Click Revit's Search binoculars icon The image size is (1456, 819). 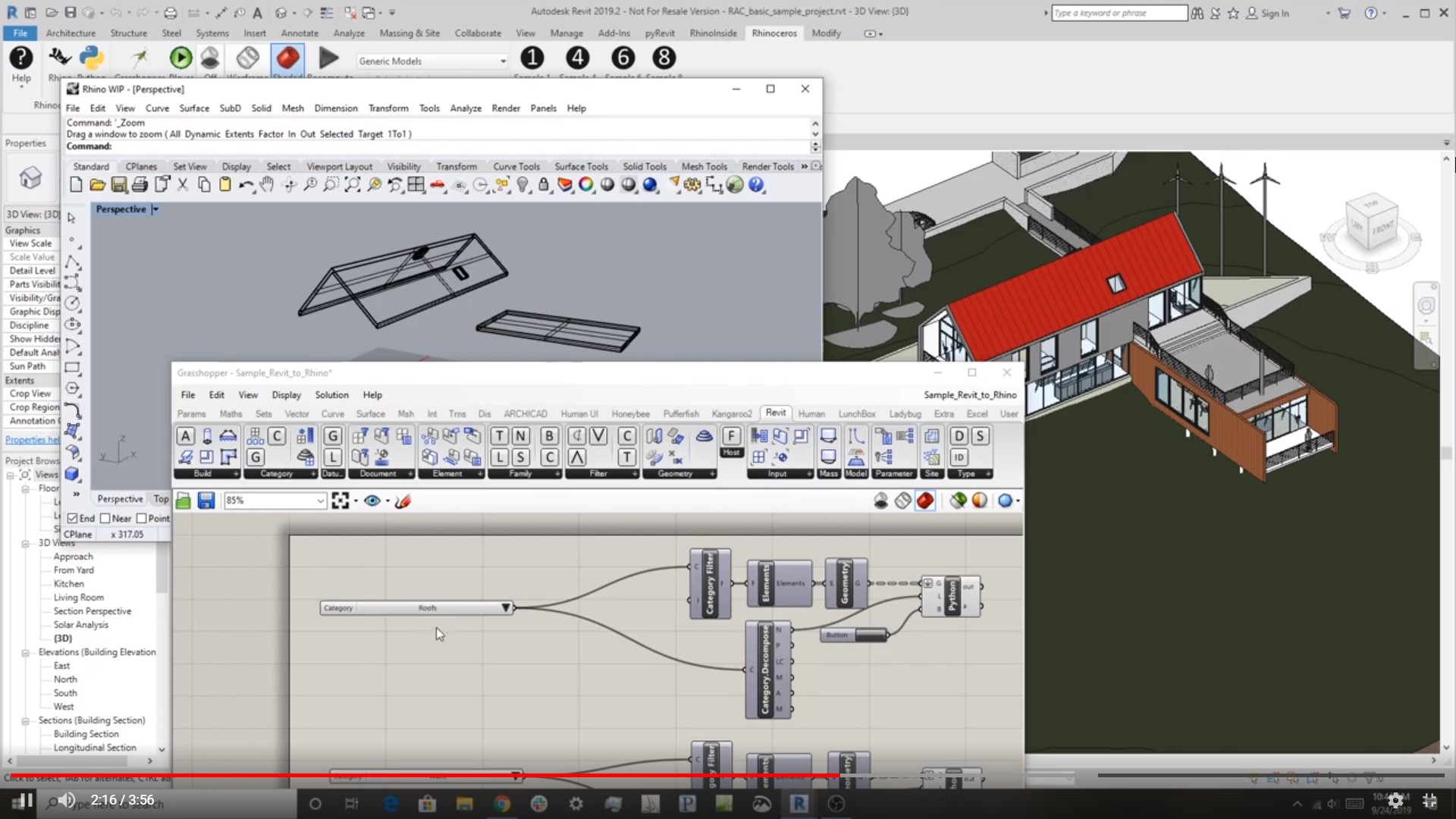(x=1197, y=13)
